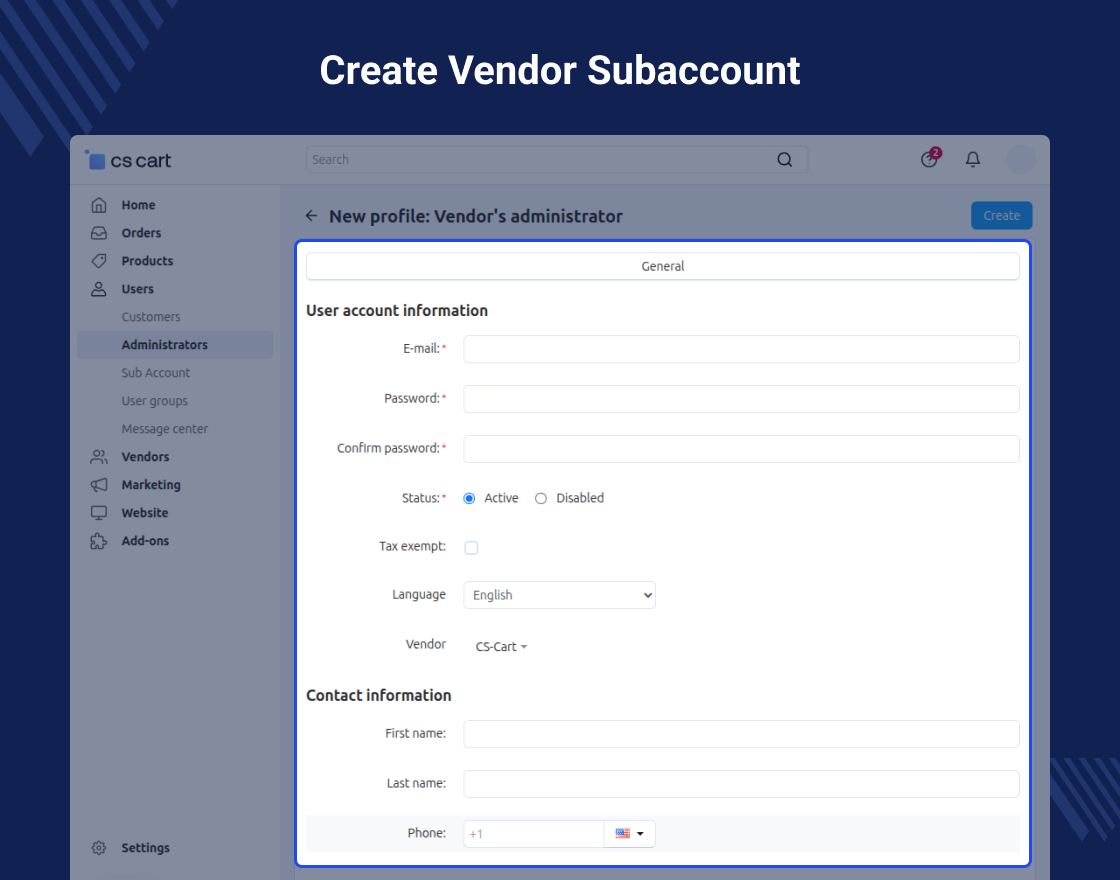Click the Add-ons puzzle icon

click(99, 541)
